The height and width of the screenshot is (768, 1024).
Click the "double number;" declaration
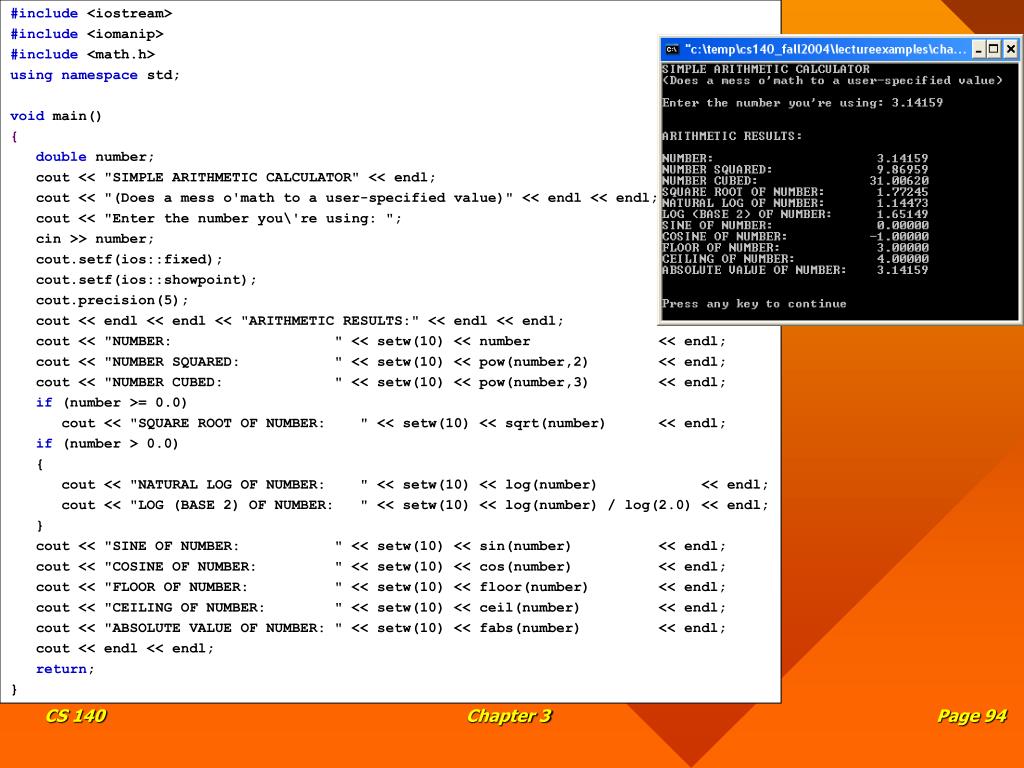(95, 157)
